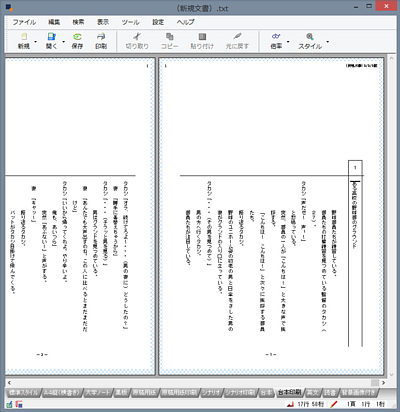Click the 保存 (Save) icon
400x412 pixels.
[77, 36]
